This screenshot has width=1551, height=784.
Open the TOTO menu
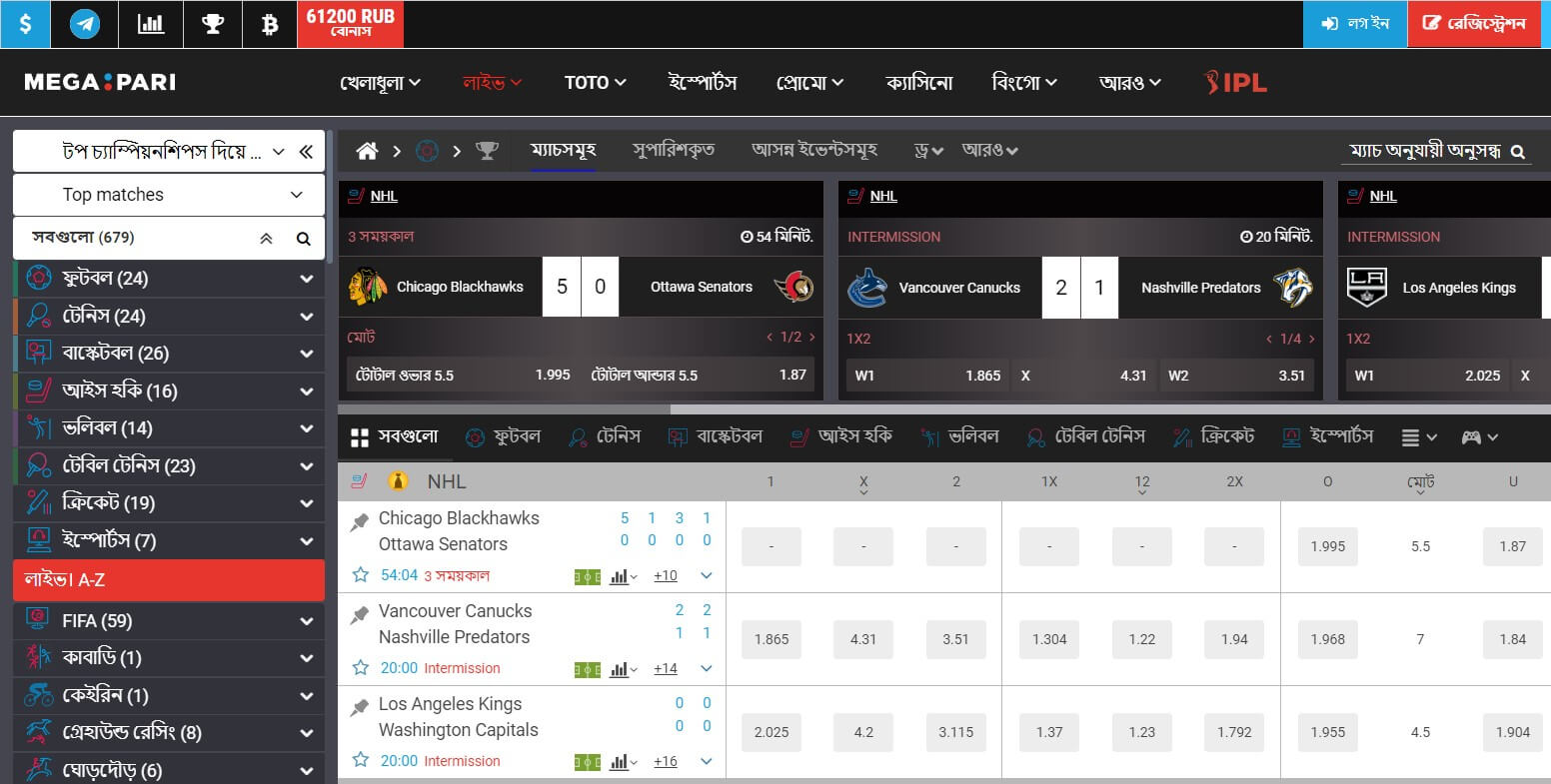[x=596, y=83]
